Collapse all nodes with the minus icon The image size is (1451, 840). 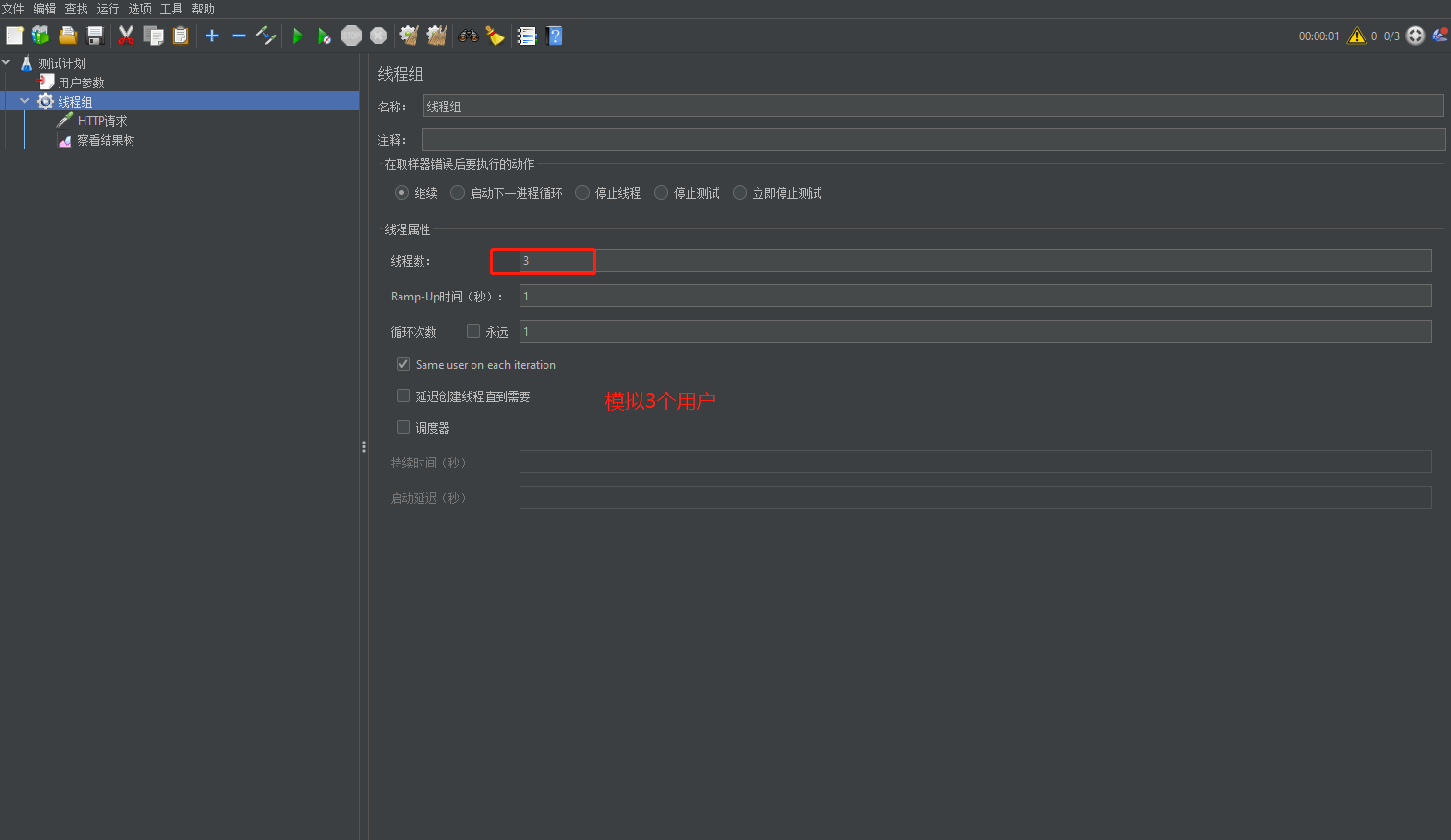click(239, 36)
